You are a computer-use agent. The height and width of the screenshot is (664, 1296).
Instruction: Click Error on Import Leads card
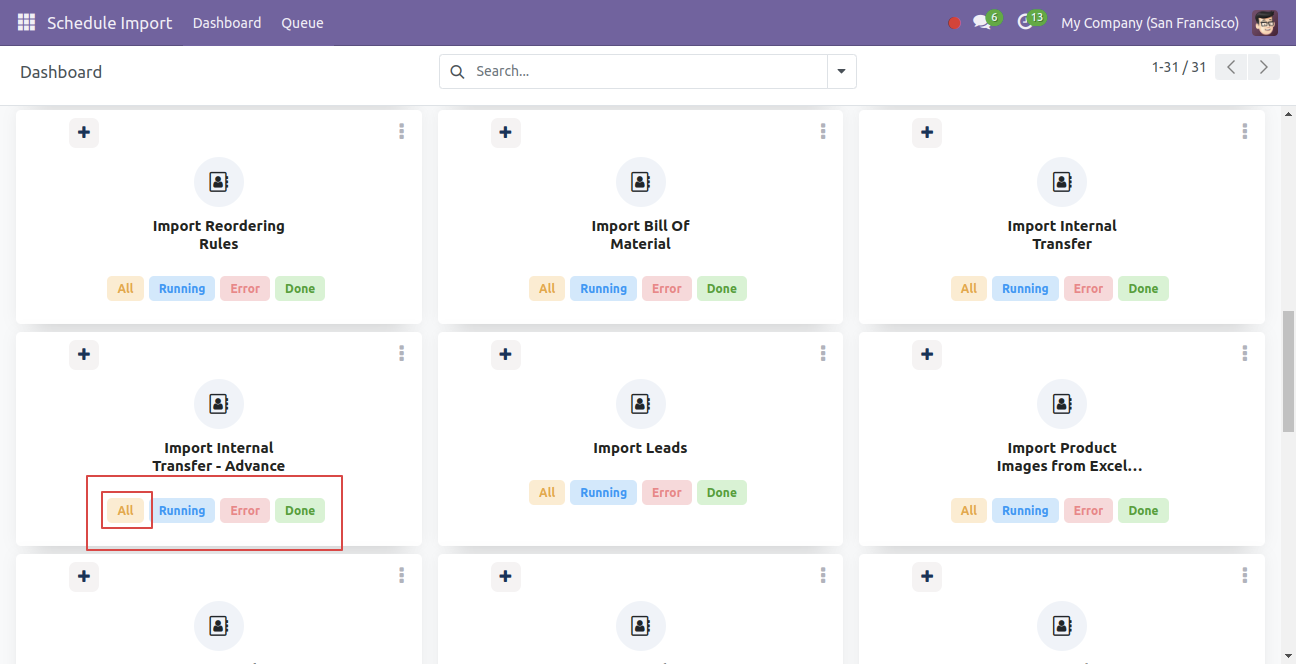click(x=667, y=493)
